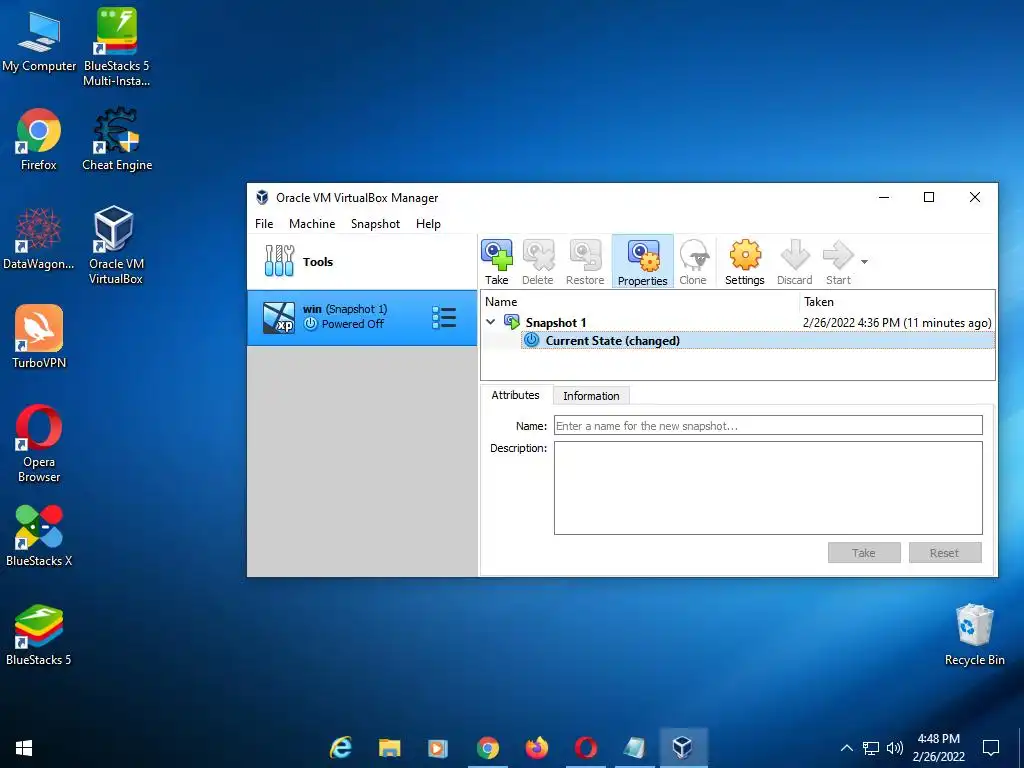Viewport: 1024px width, 768px height.
Task: Toggle the snapshot Properties toolbar button
Action: 643,262
